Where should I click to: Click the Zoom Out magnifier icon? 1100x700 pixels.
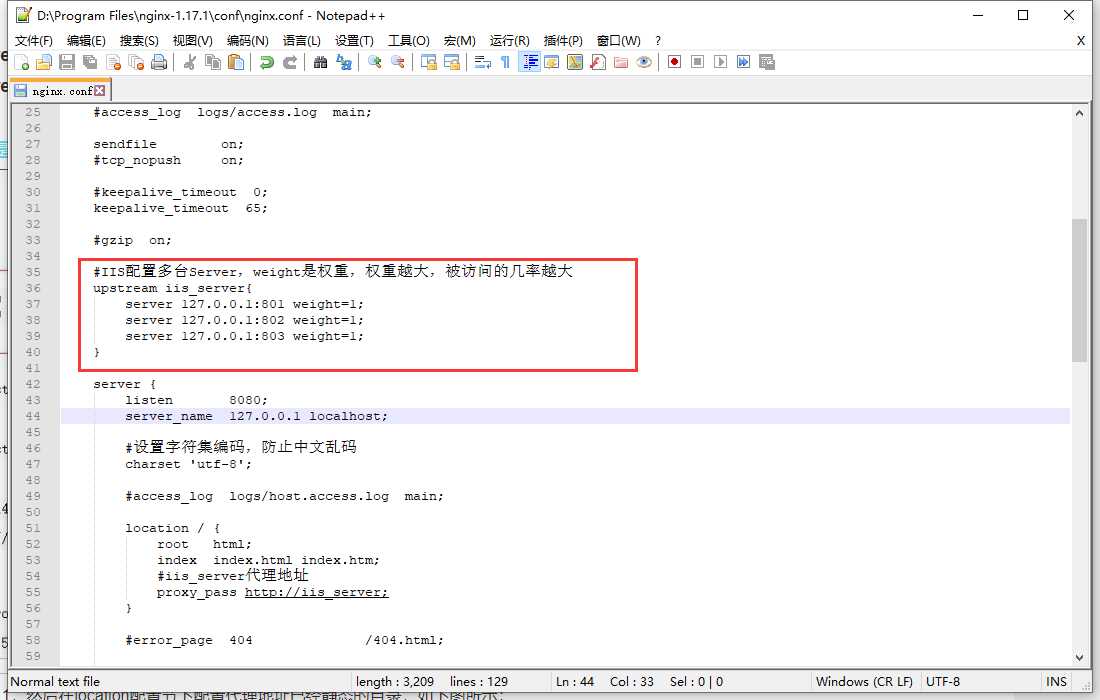[398, 62]
